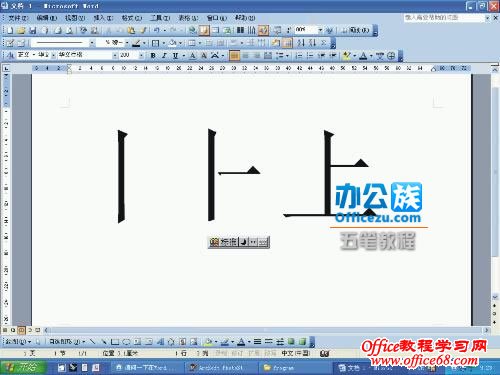Click the Draw Table pencil icon
Viewport: 500px width, 375px height.
10,43
